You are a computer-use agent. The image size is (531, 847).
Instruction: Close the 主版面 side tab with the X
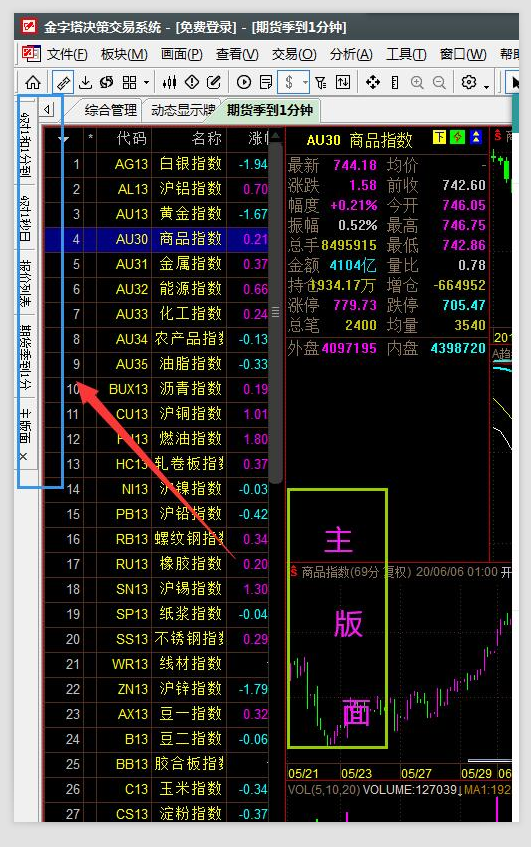pos(23,457)
